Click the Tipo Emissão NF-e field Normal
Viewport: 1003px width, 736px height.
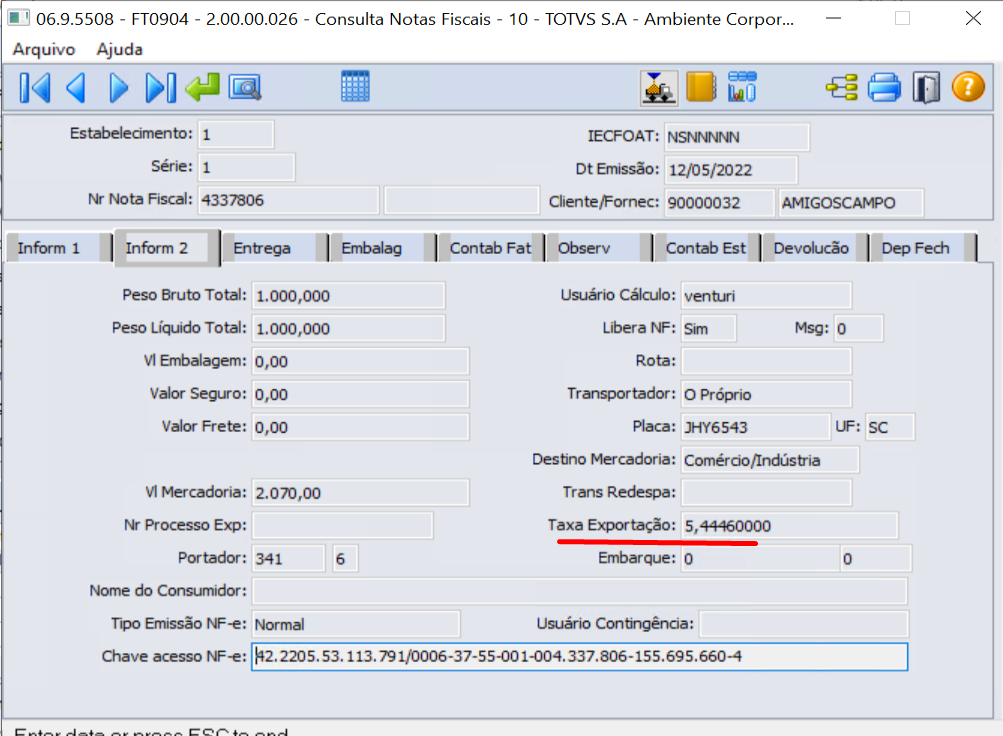click(356, 624)
